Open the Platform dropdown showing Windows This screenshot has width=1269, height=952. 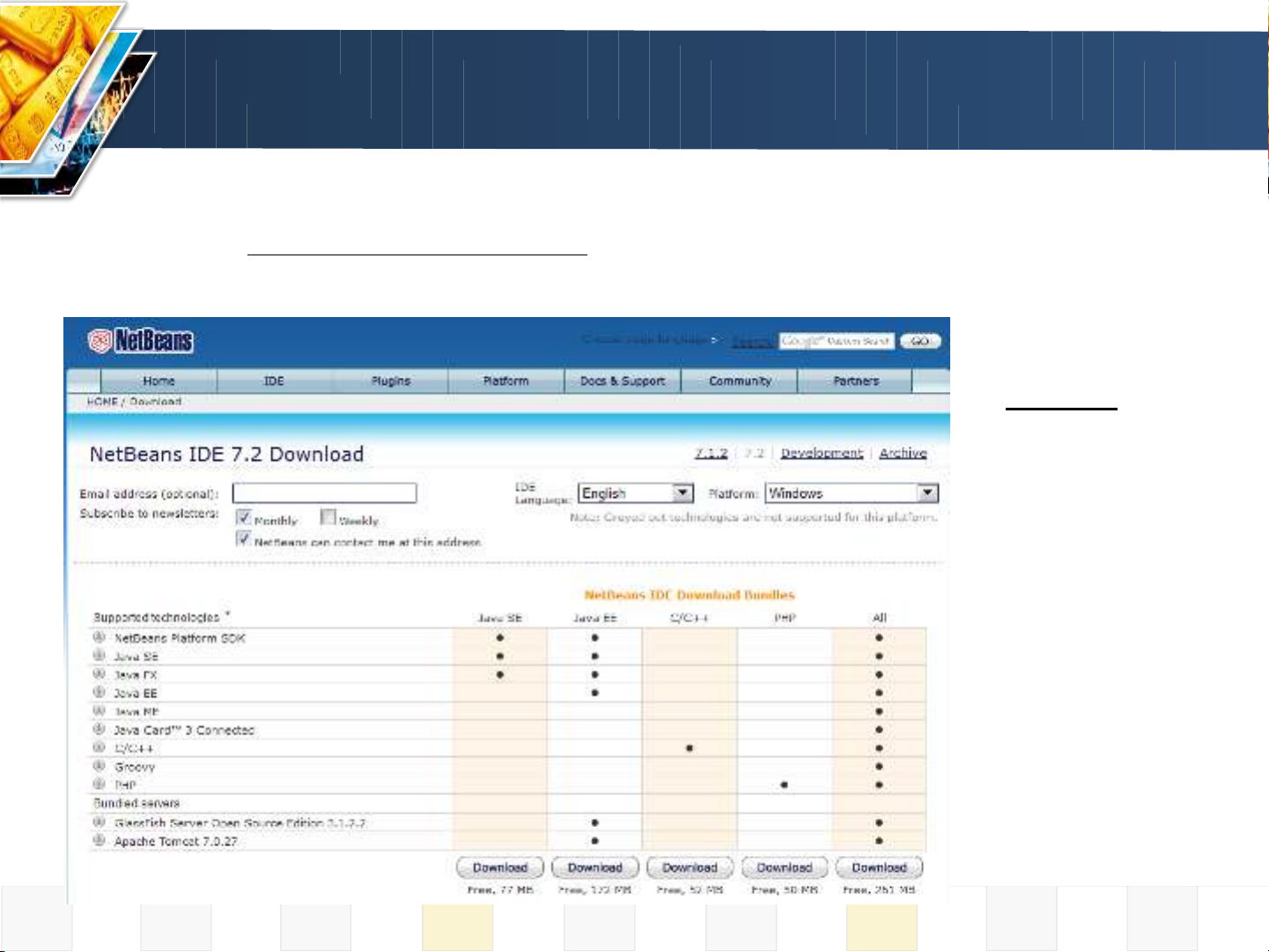tap(852, 493)
